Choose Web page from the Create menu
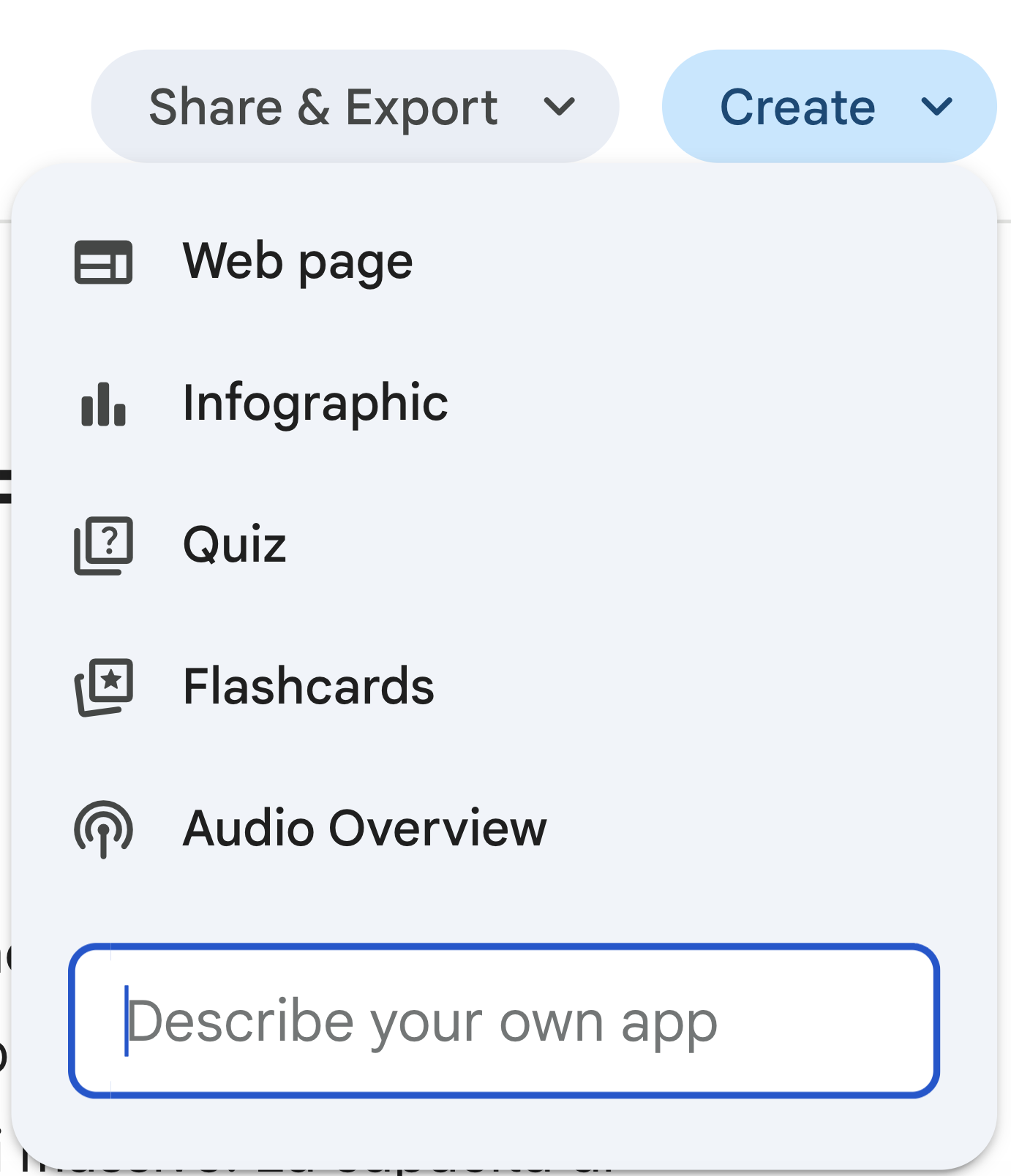1011x1176 pixels. pyautogui.click(x=297, y=262)
